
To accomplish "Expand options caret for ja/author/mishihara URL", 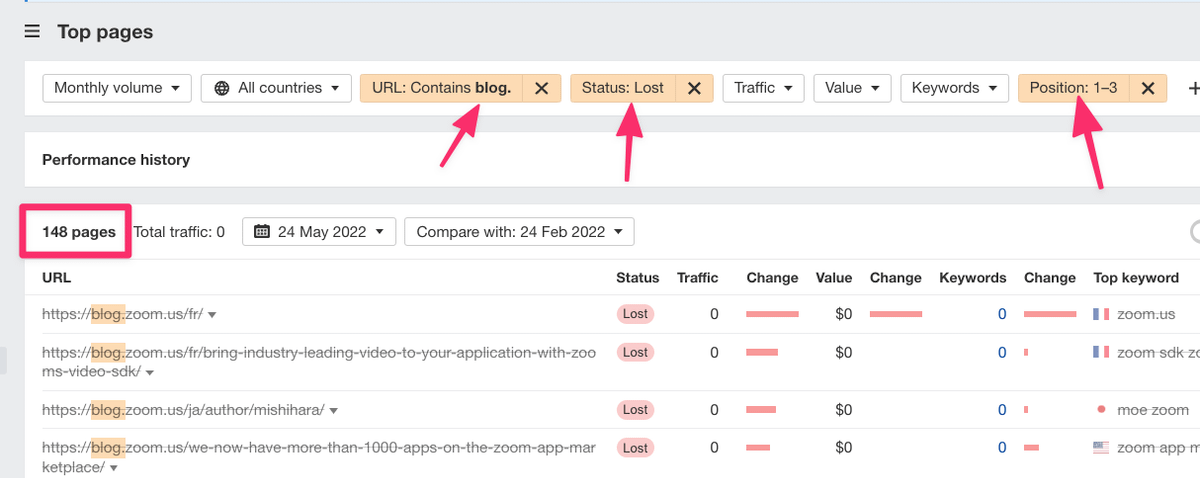I will [x=334, y=410].
